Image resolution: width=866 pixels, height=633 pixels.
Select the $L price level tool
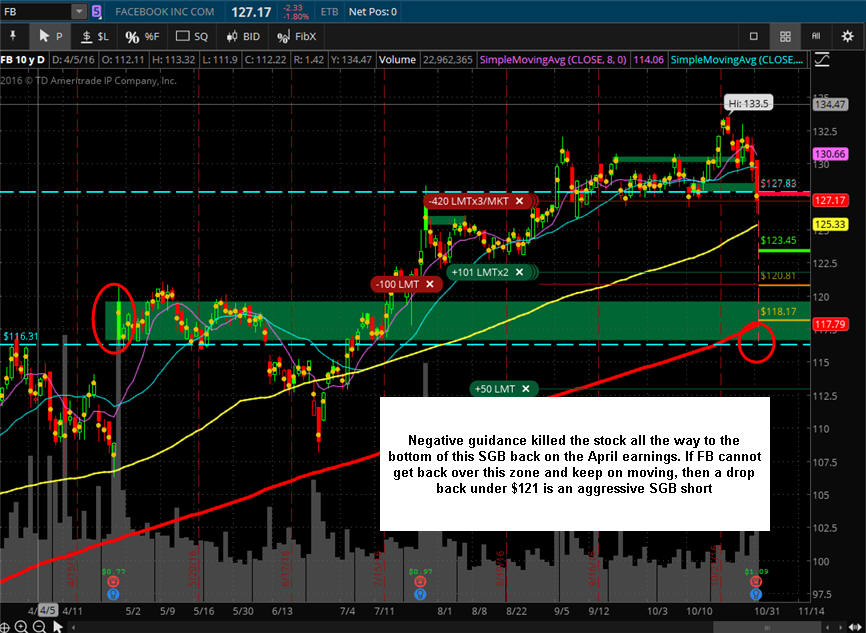[95, 36]
